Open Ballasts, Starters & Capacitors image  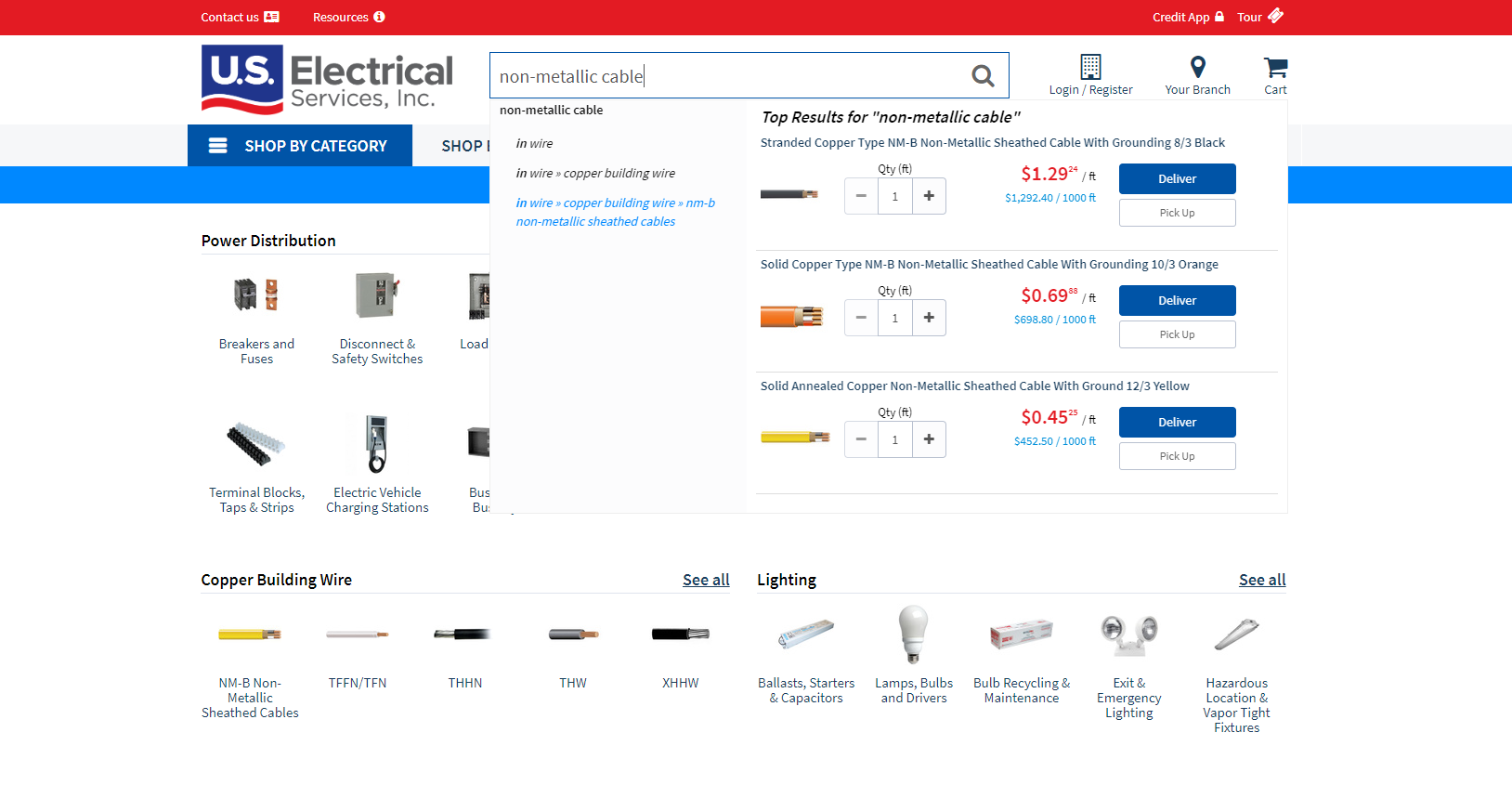pos(806,635)
